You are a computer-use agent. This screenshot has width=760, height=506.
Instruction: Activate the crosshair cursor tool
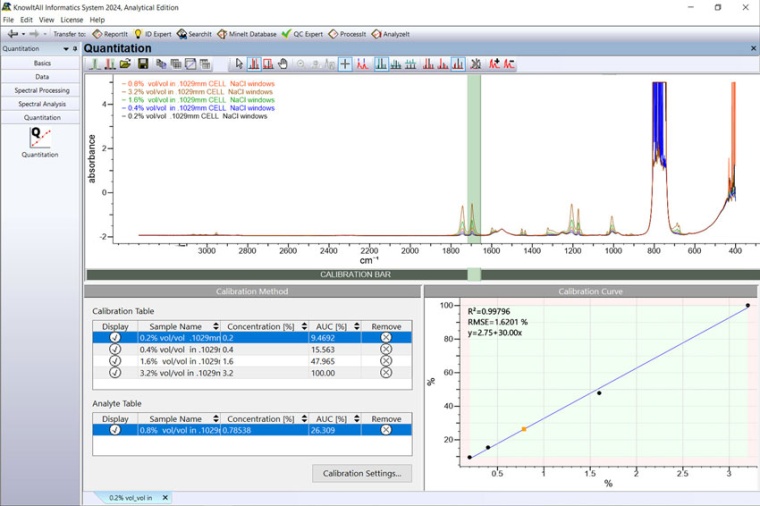click(x=345, y=64)
